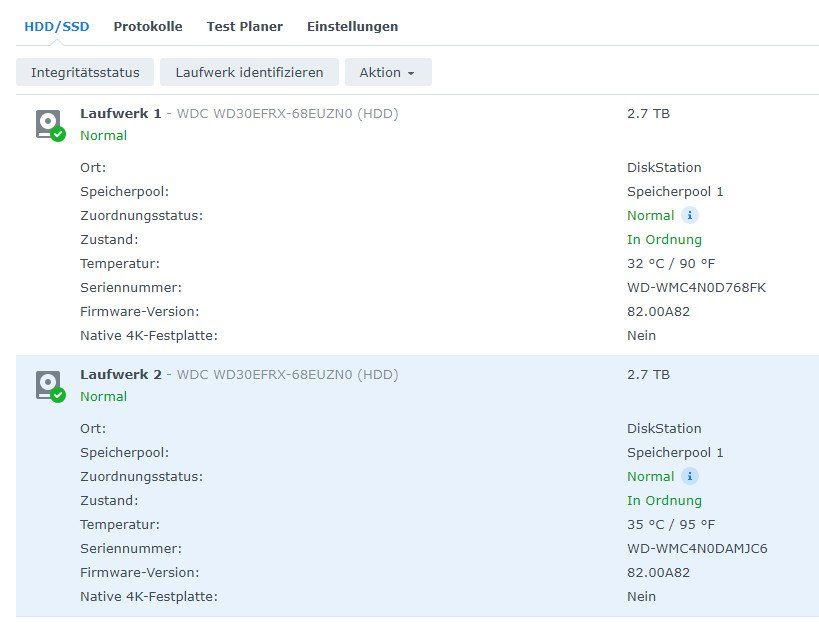Image resolution: width=819 pixels, height=631 pixels.
Task: Click the Laufwerk 1 hard drive icon
Action: [50, 125]
